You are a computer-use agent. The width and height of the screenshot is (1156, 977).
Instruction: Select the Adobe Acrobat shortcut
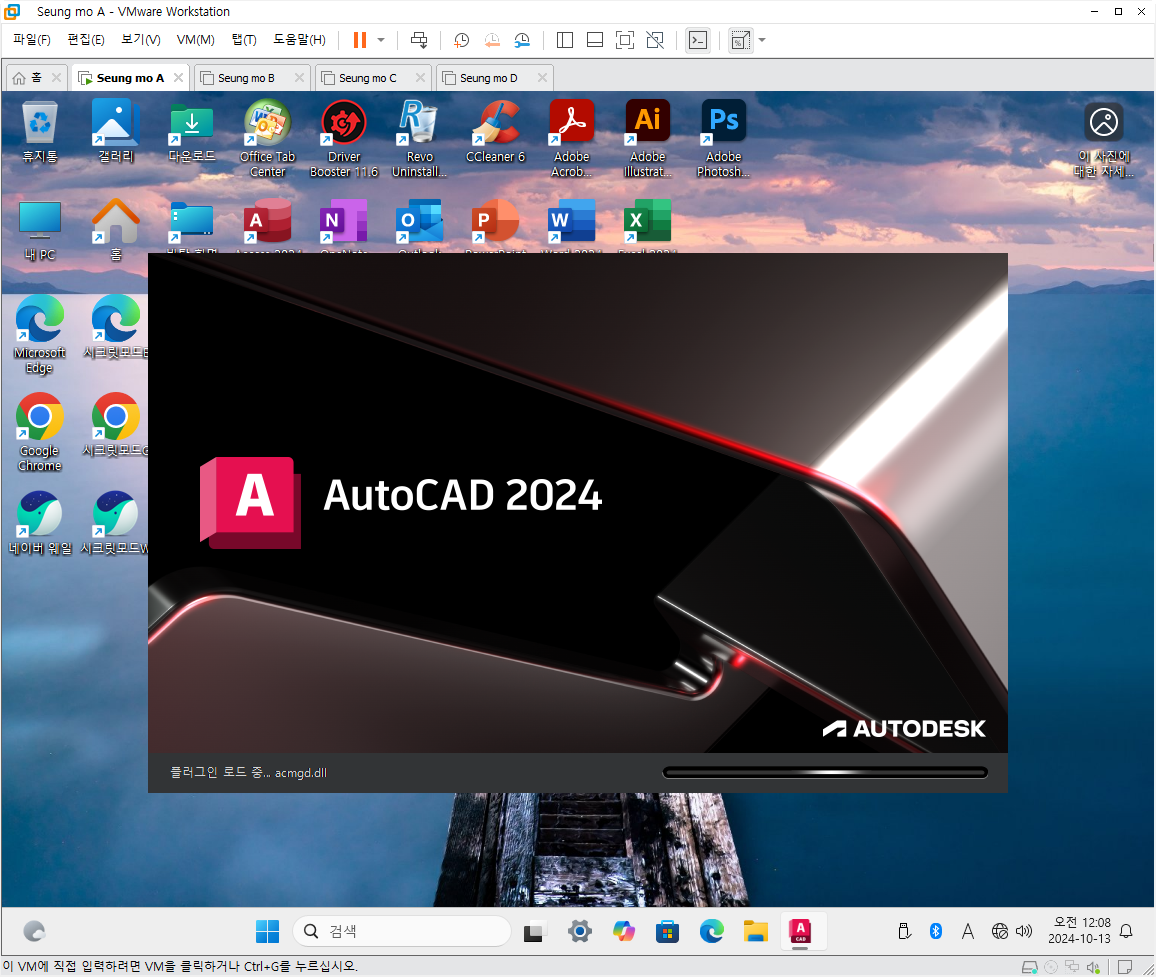pyautogui.click(x=571, y=139)
